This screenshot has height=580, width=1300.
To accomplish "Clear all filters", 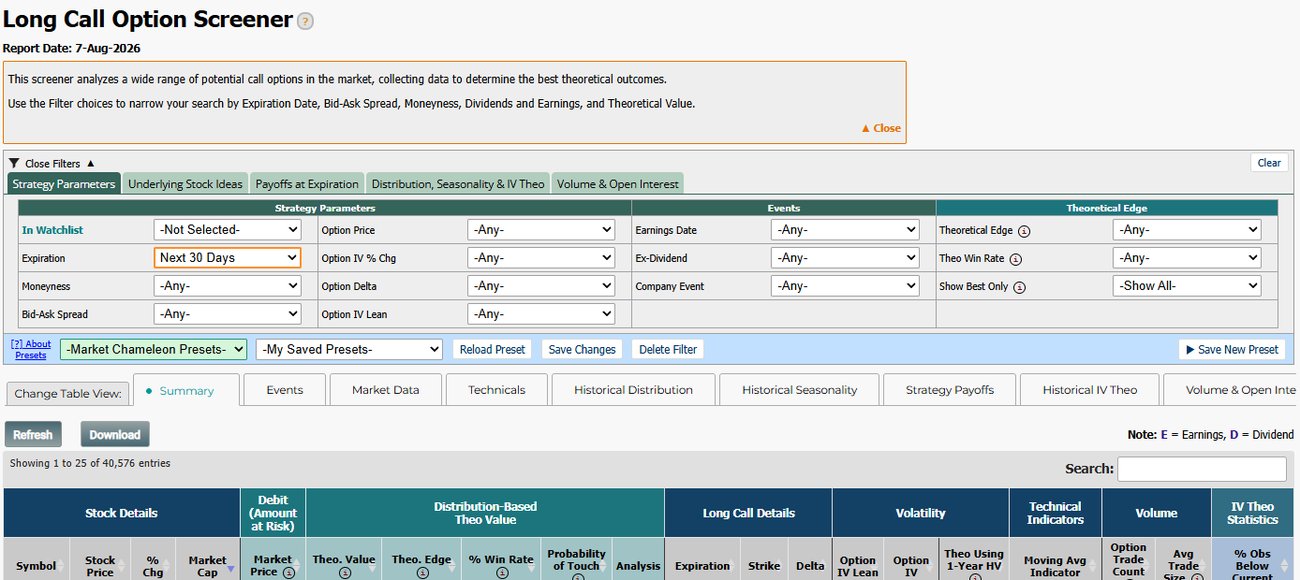I will pyautogui.click(x=1269, y=163).
